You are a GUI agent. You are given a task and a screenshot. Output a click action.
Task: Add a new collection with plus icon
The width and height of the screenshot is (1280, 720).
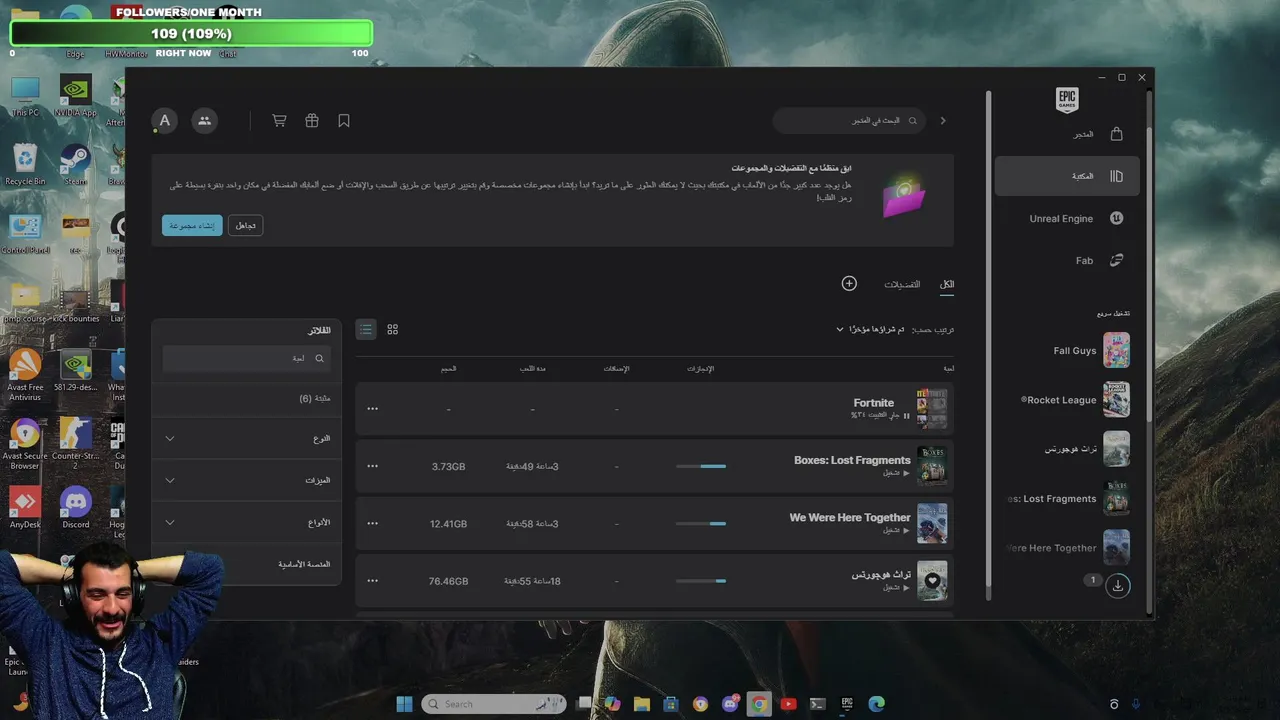click(x=849, y=284)
